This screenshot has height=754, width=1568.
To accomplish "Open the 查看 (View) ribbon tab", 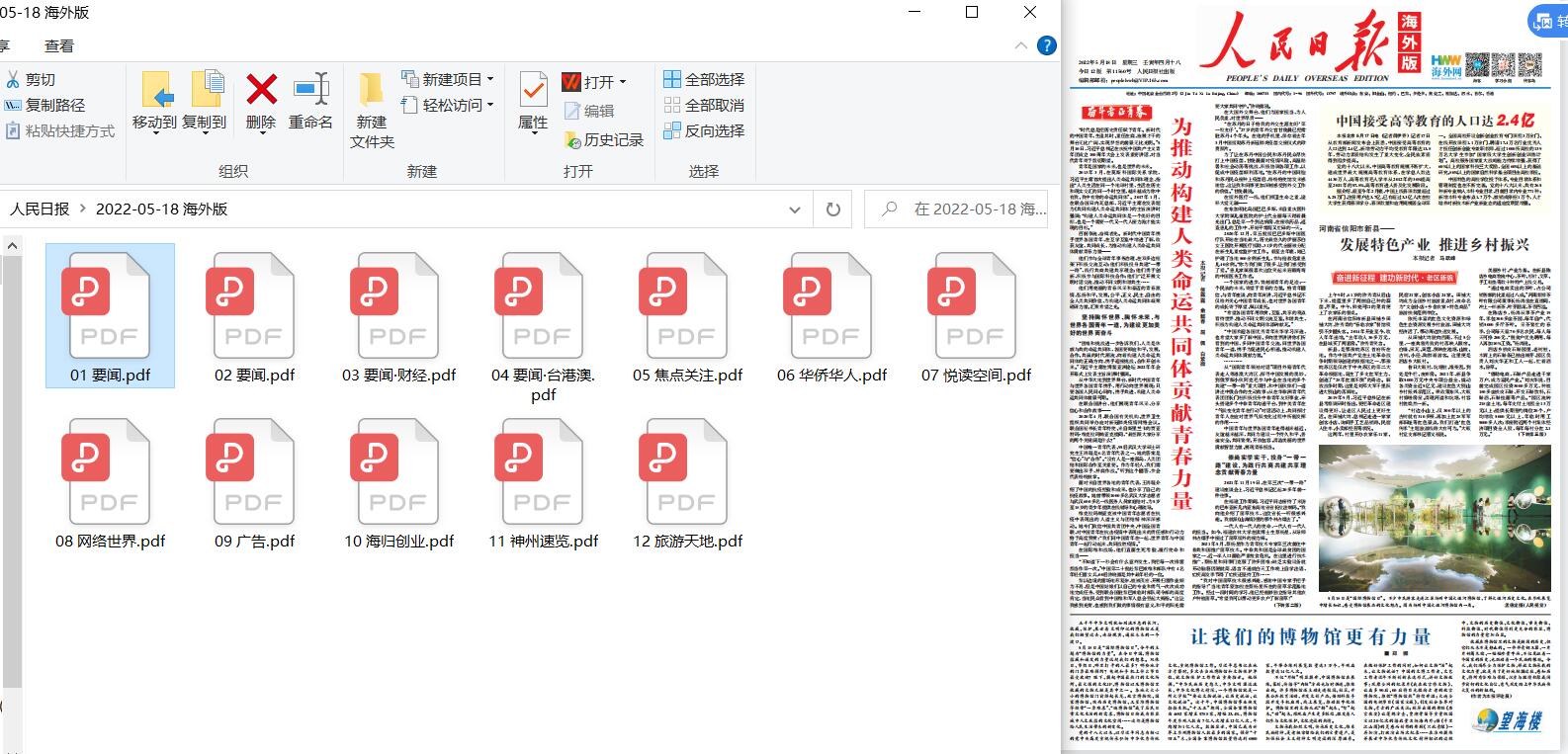I will click(59, 45).
